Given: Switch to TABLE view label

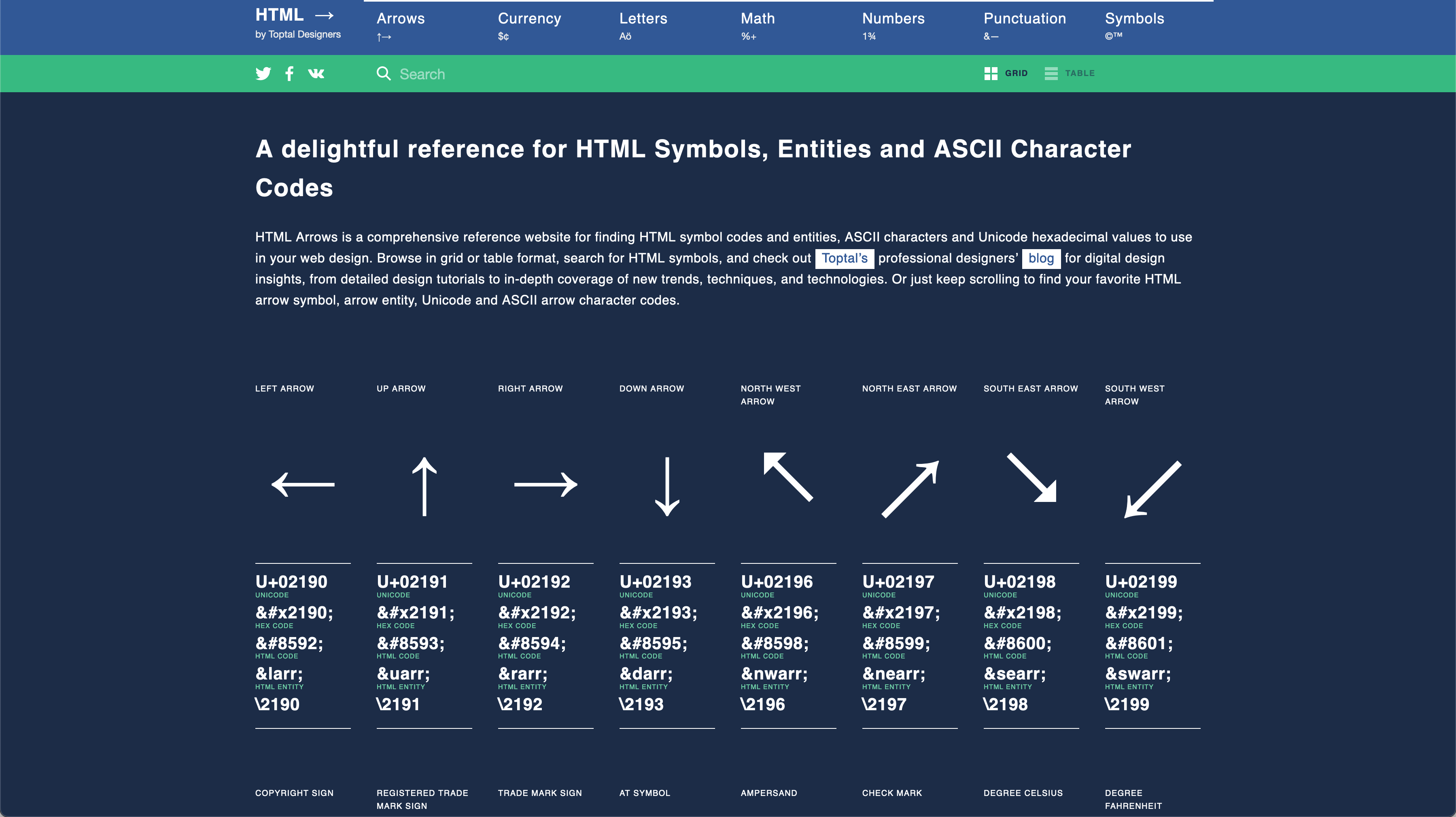Looking at the screenshot, I should (x=1080, y=74).
